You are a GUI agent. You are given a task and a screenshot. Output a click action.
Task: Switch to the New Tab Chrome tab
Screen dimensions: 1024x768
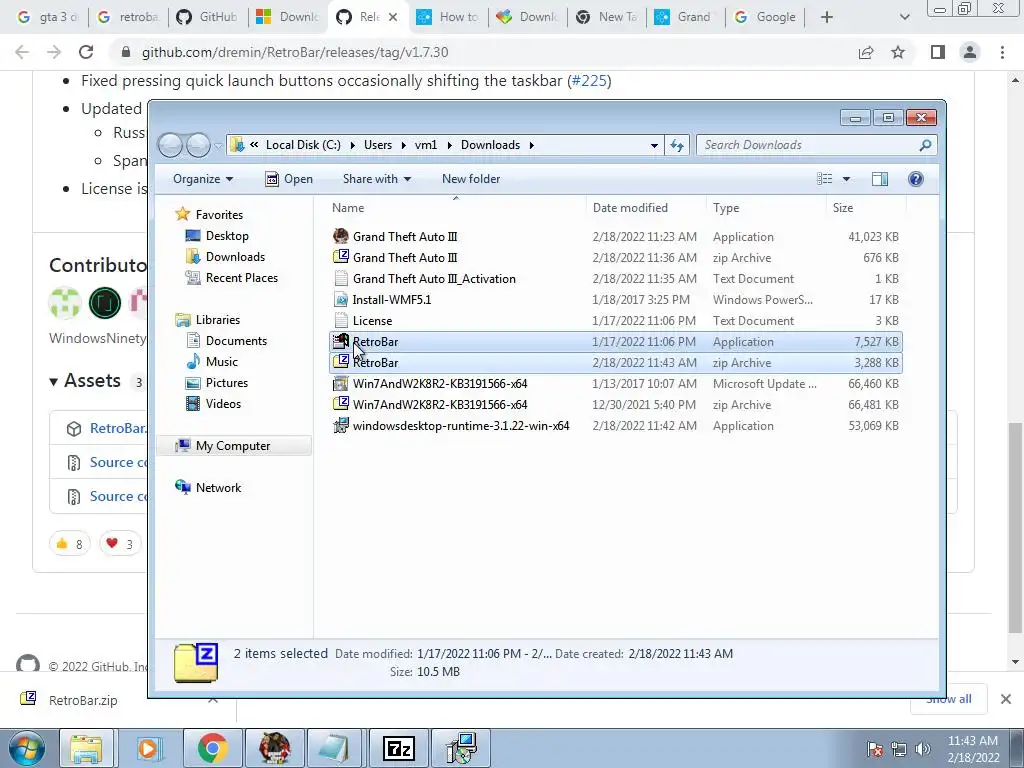(x=607, y=17)
